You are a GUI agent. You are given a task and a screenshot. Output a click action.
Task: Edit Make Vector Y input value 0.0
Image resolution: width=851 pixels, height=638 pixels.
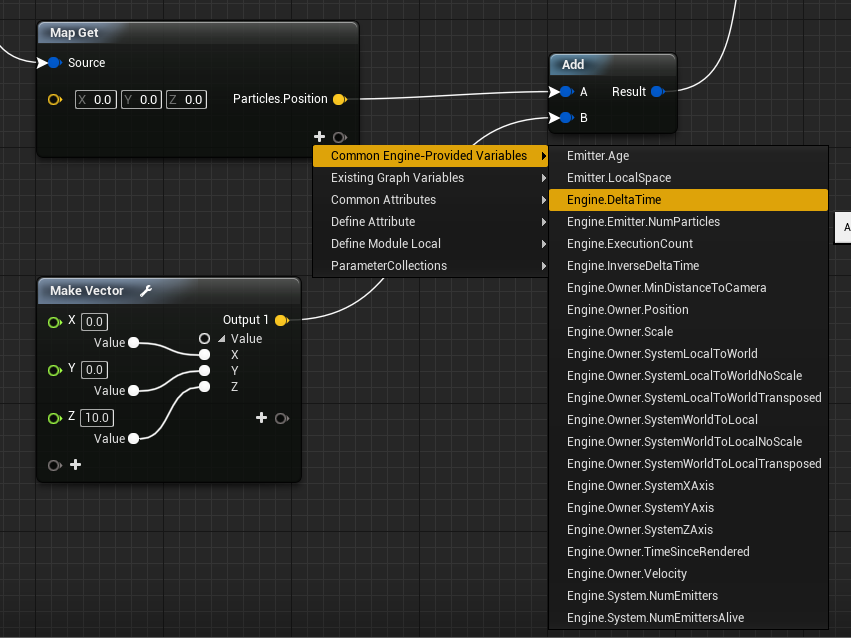(x=94, y=370)
